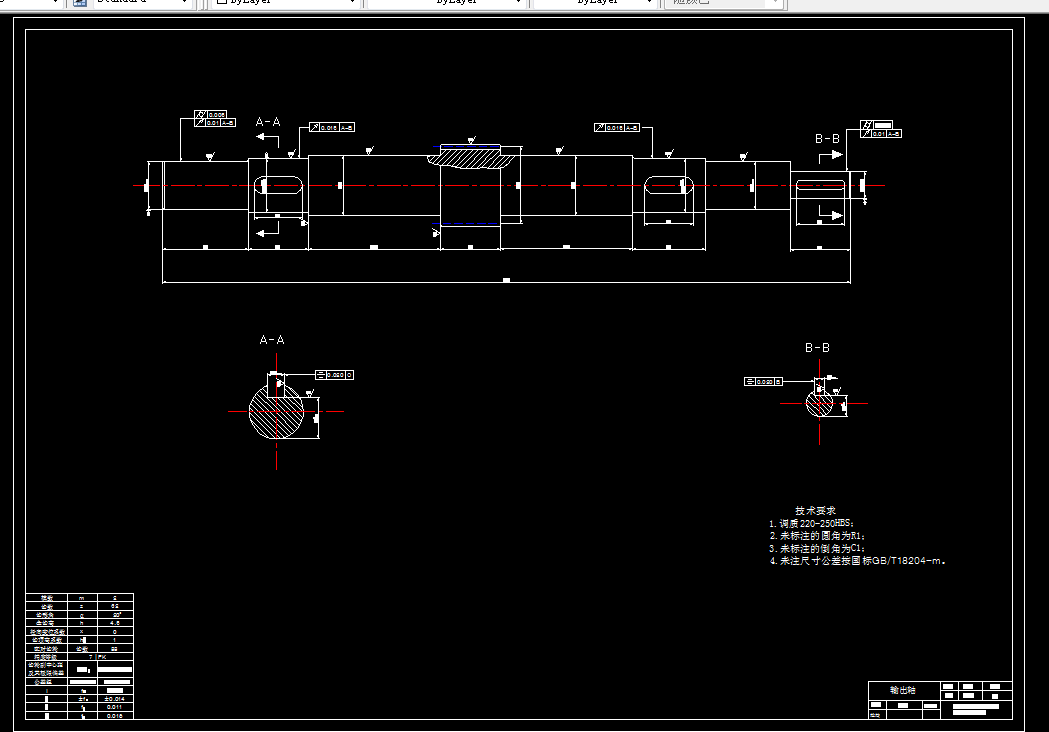This screenshot has width=1049, height=732.
Task: Select the A-A cutting plane label above shaft
Action: pyautogui.click(x=268, y=122)
